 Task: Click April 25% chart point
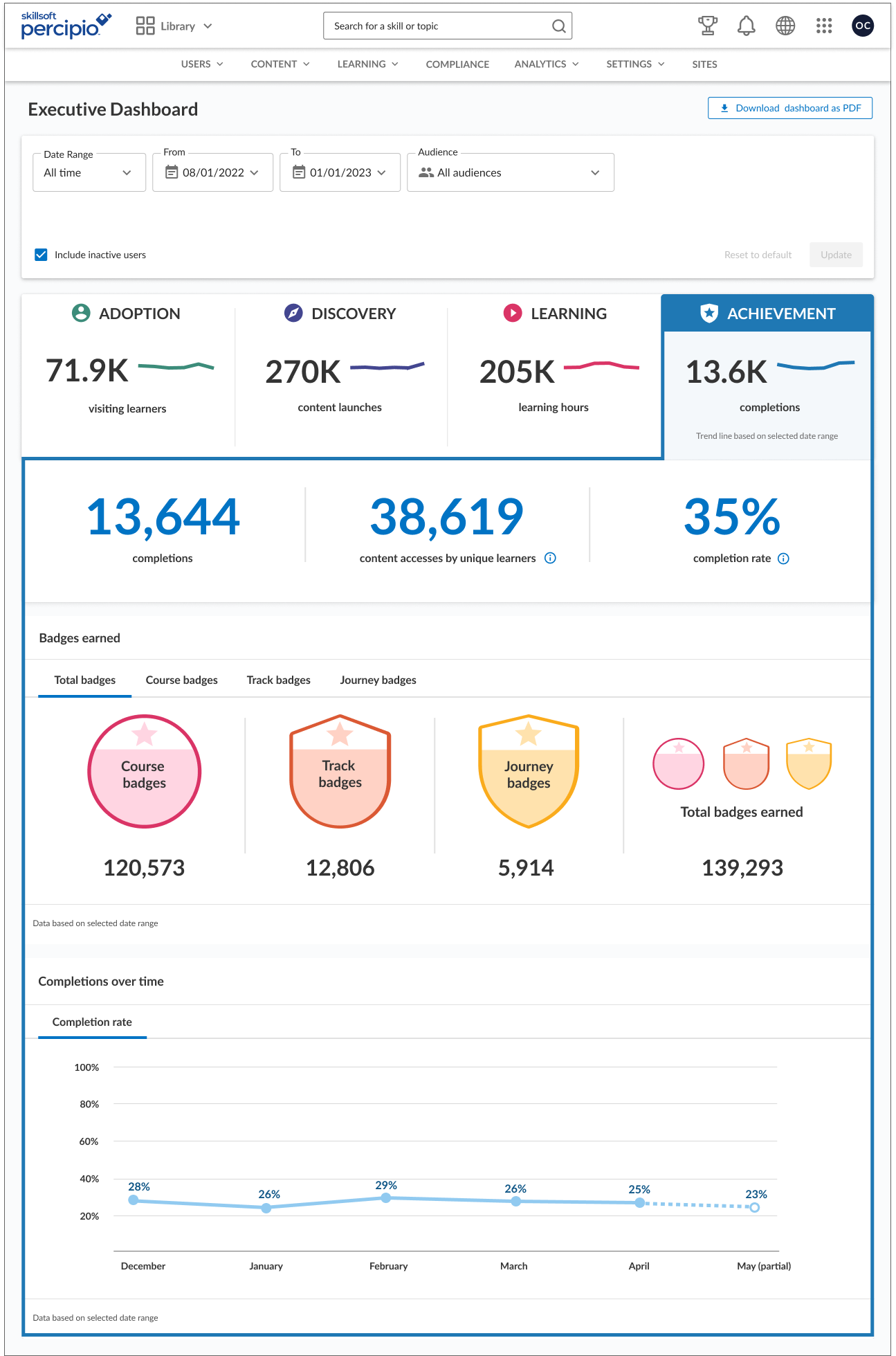[x=639, y=1203]
